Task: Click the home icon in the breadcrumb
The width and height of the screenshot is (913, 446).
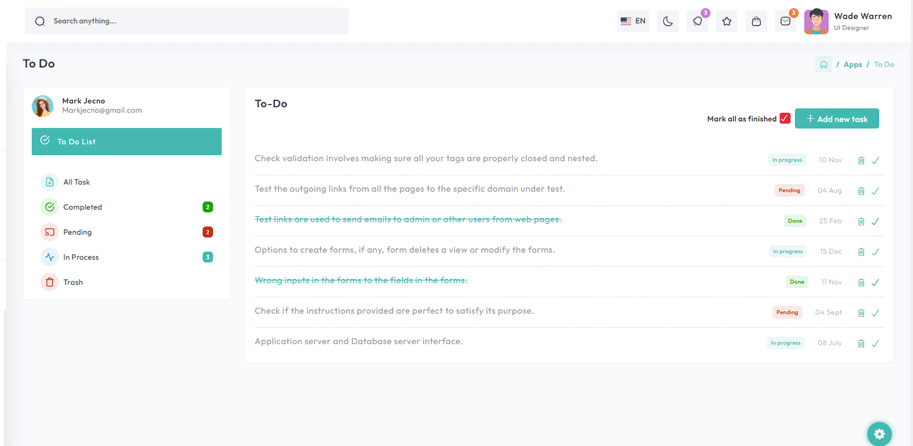Action: click(823, 64)
